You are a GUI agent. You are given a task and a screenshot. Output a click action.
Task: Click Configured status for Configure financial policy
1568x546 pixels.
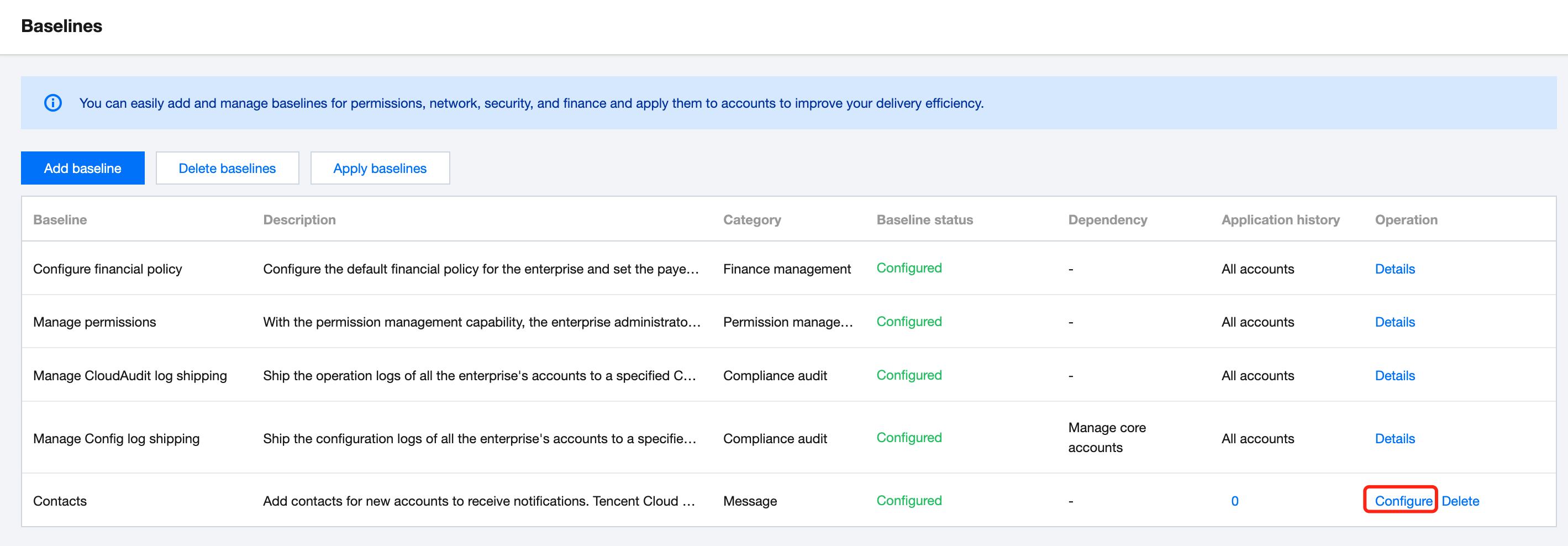[x=909, y=268]
